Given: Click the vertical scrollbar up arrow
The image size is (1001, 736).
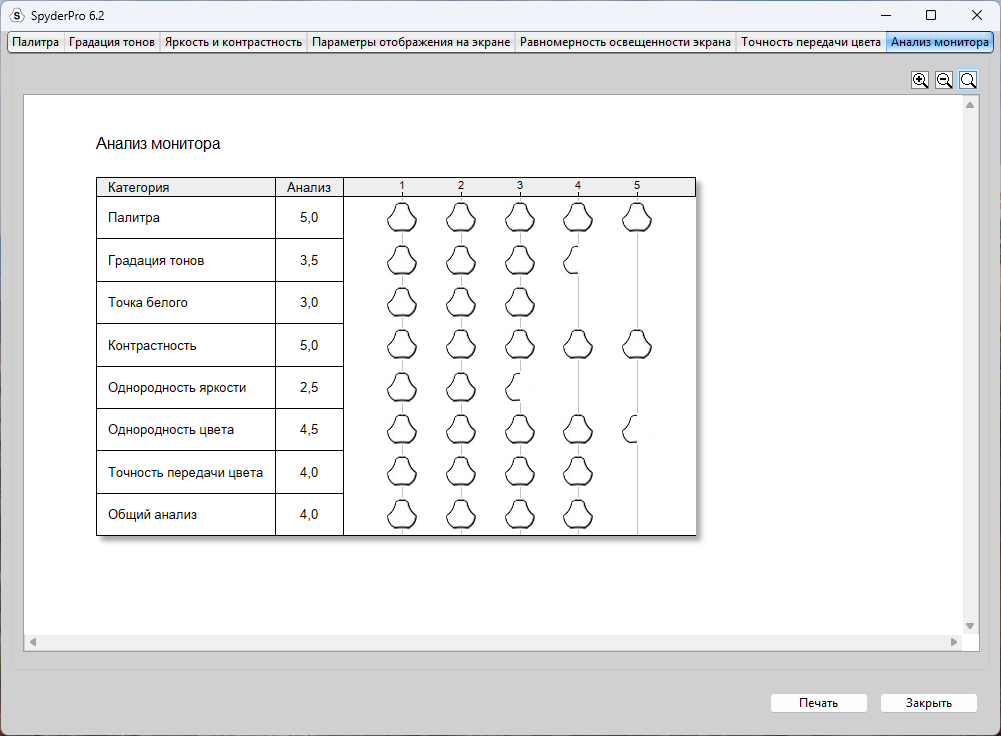Looking at the screenshot, I should click(970, 105).
